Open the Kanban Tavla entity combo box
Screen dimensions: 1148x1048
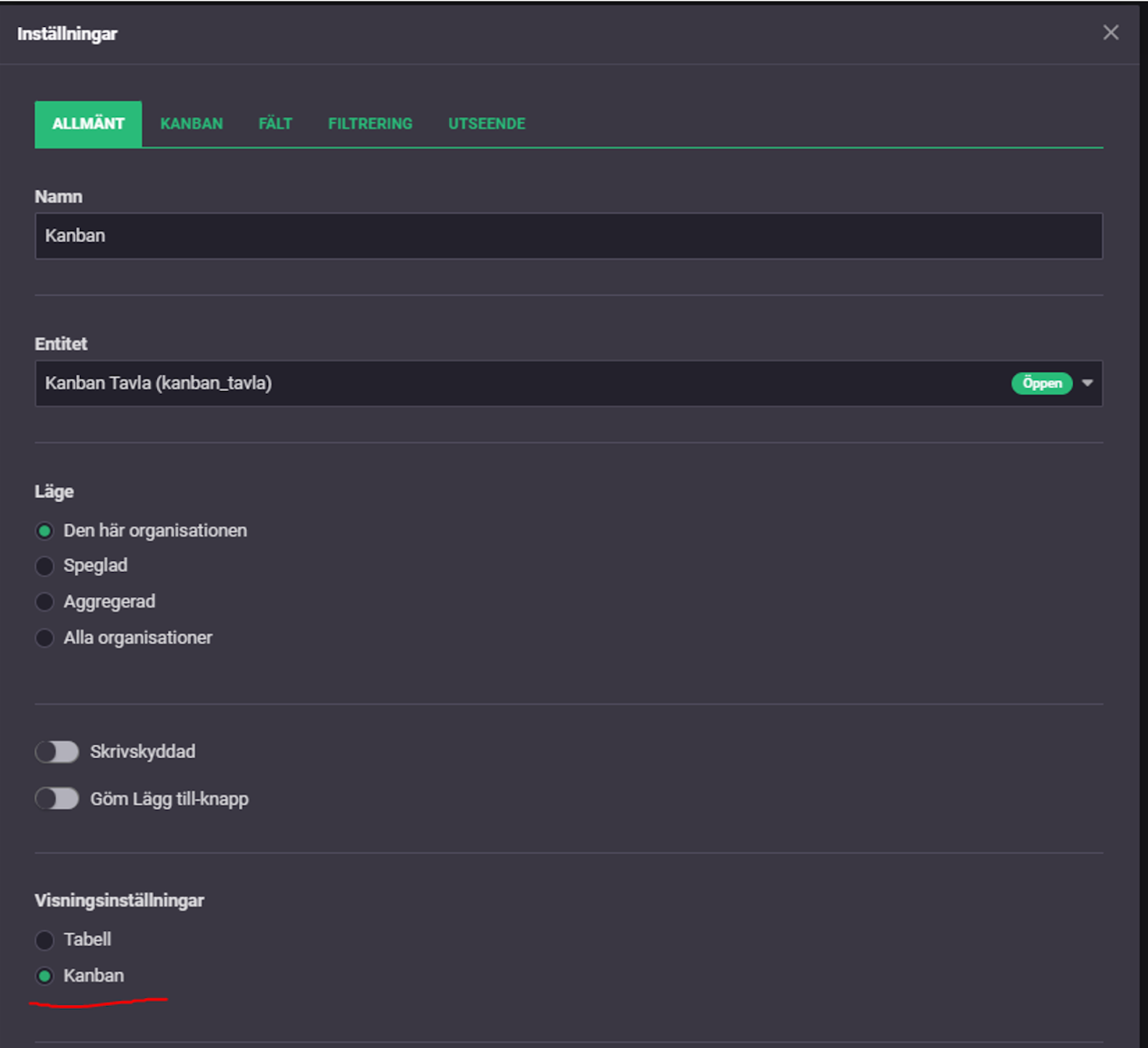point(569,383)
